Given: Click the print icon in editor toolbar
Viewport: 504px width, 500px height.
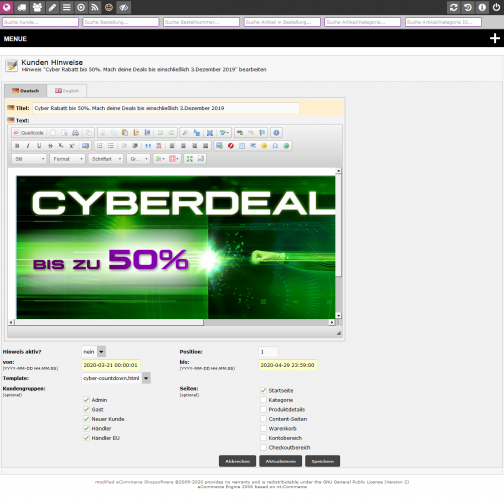Looking at the screenshot, I should point(75,133).
